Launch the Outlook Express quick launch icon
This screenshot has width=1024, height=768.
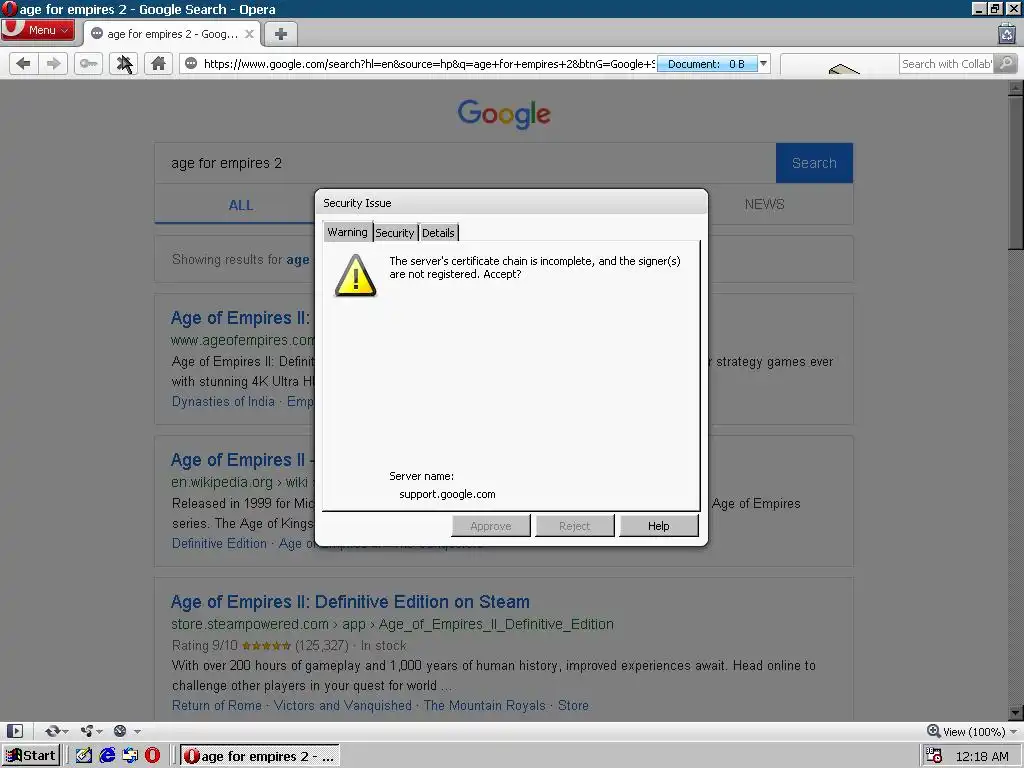[130, 756]
